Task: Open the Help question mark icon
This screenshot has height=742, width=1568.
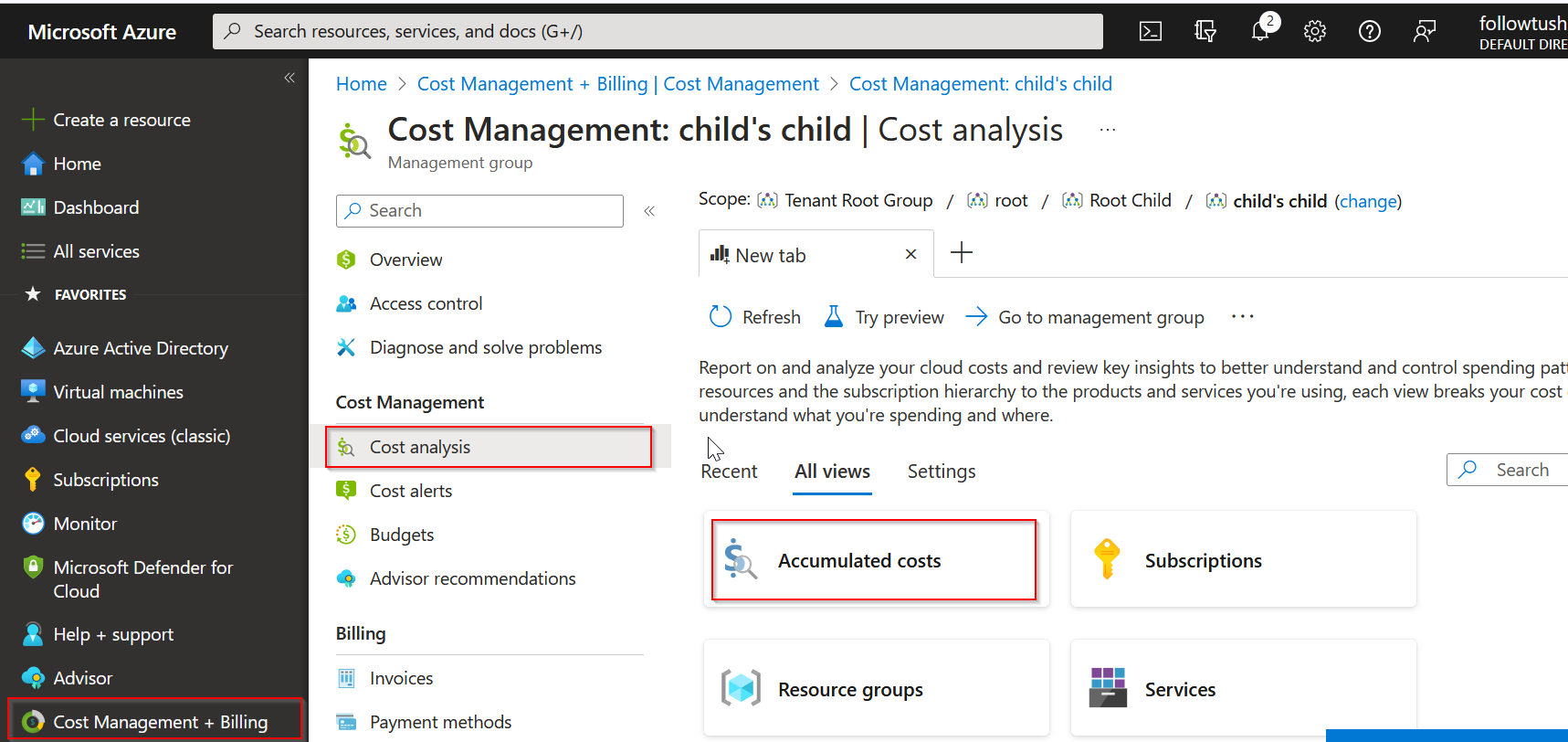Action: coord(1370,31)
